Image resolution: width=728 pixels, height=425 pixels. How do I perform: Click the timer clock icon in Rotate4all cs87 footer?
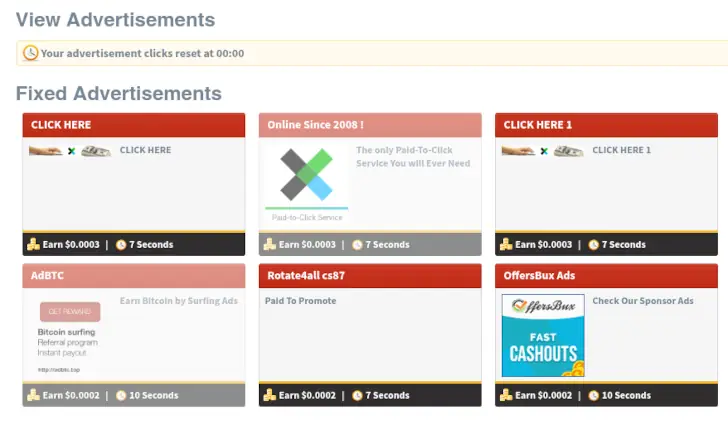(357, 396)
